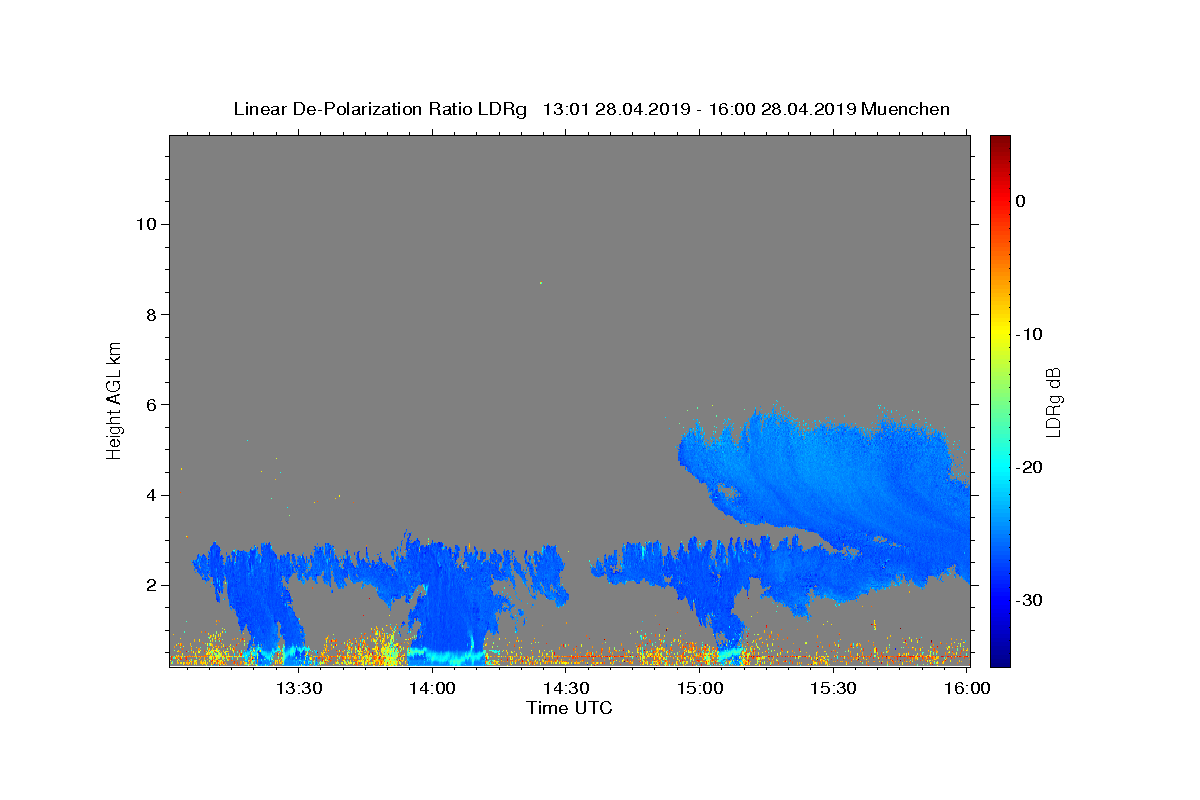This screenshot has height=800, width=1200.
Task: Click the cyan melting layer near 14:00
Action: [x=445, y=658]
